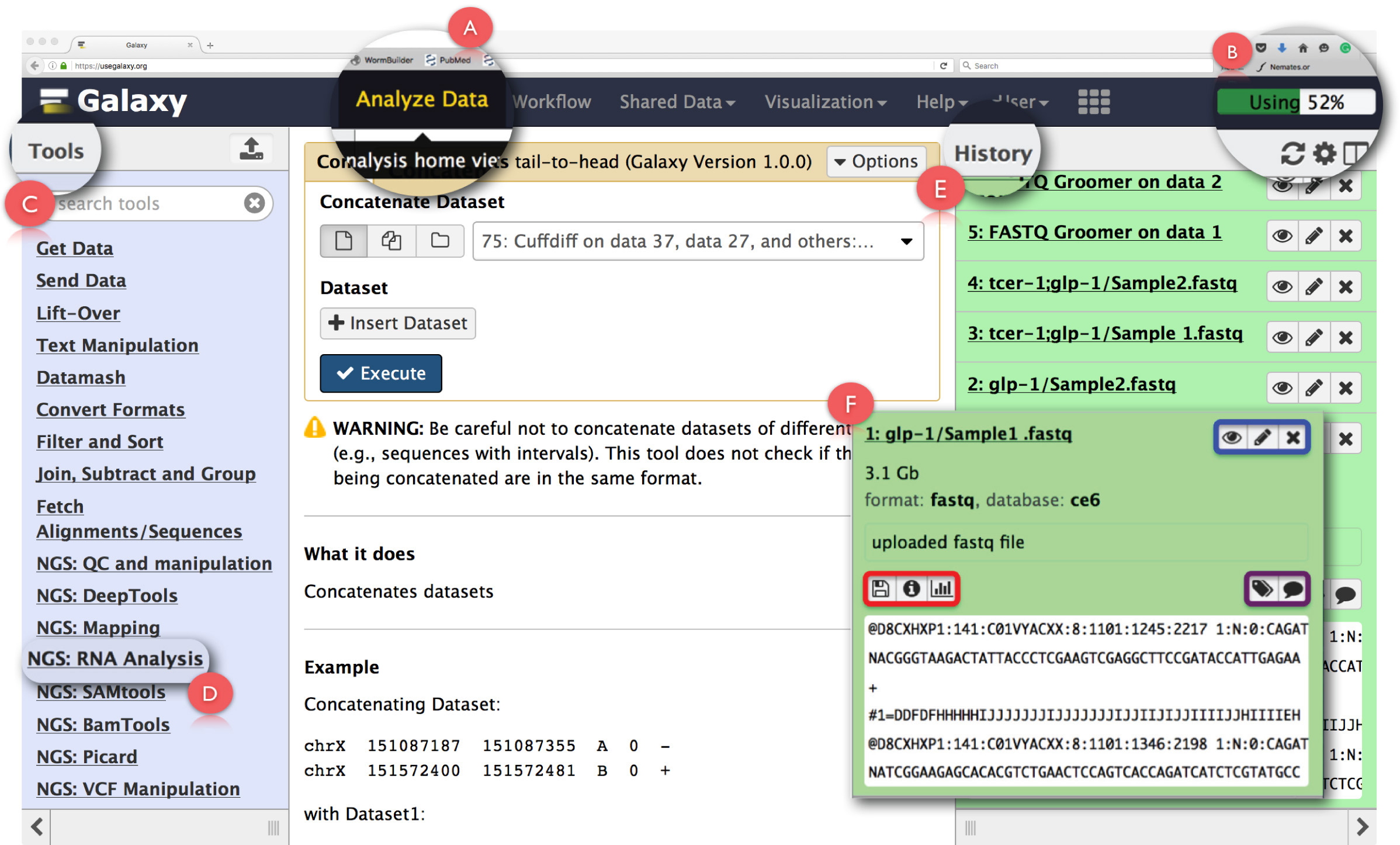This screenshot has height=845, width=1400.
Task: Go to Workflow tab
Action: tap(552, 102)
